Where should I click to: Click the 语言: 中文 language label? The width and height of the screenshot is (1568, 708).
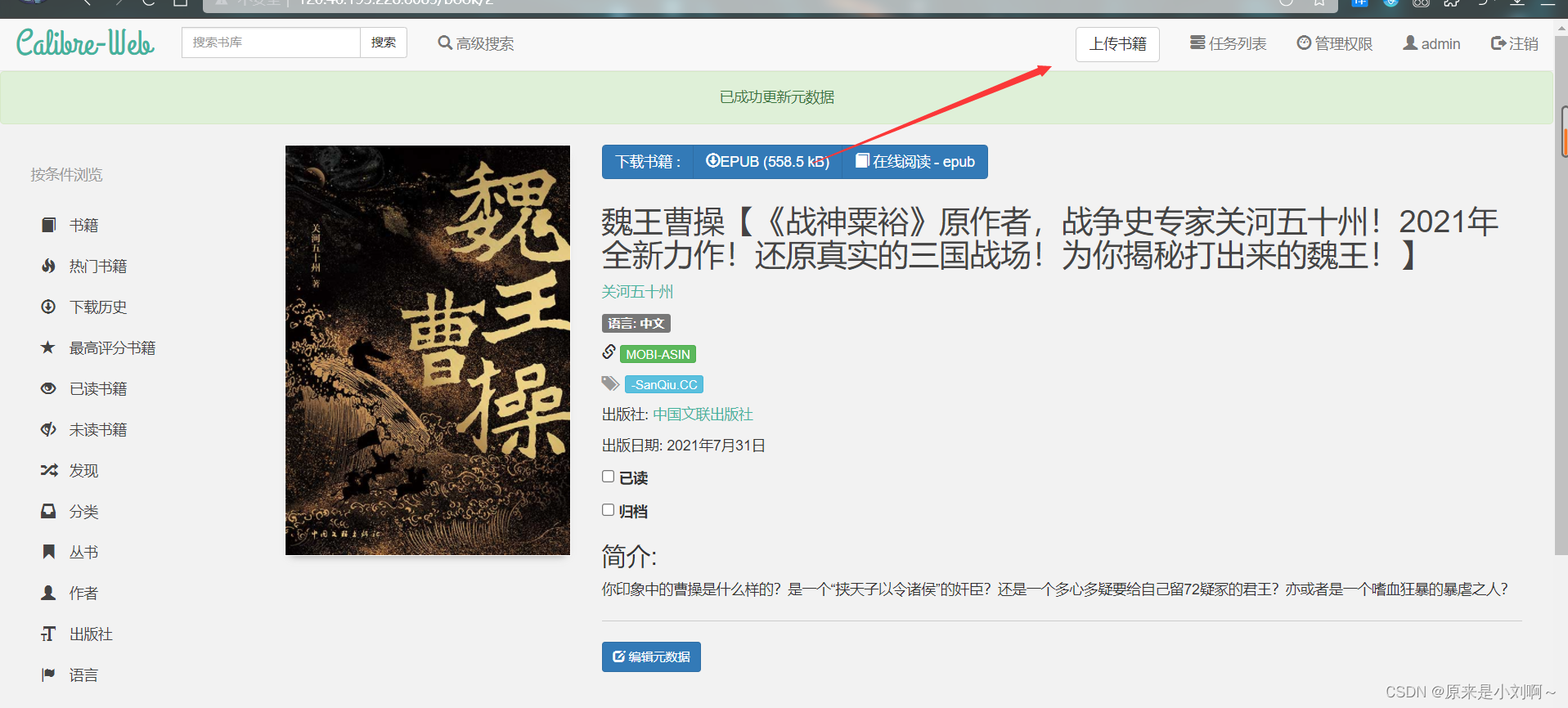point(636,324)
